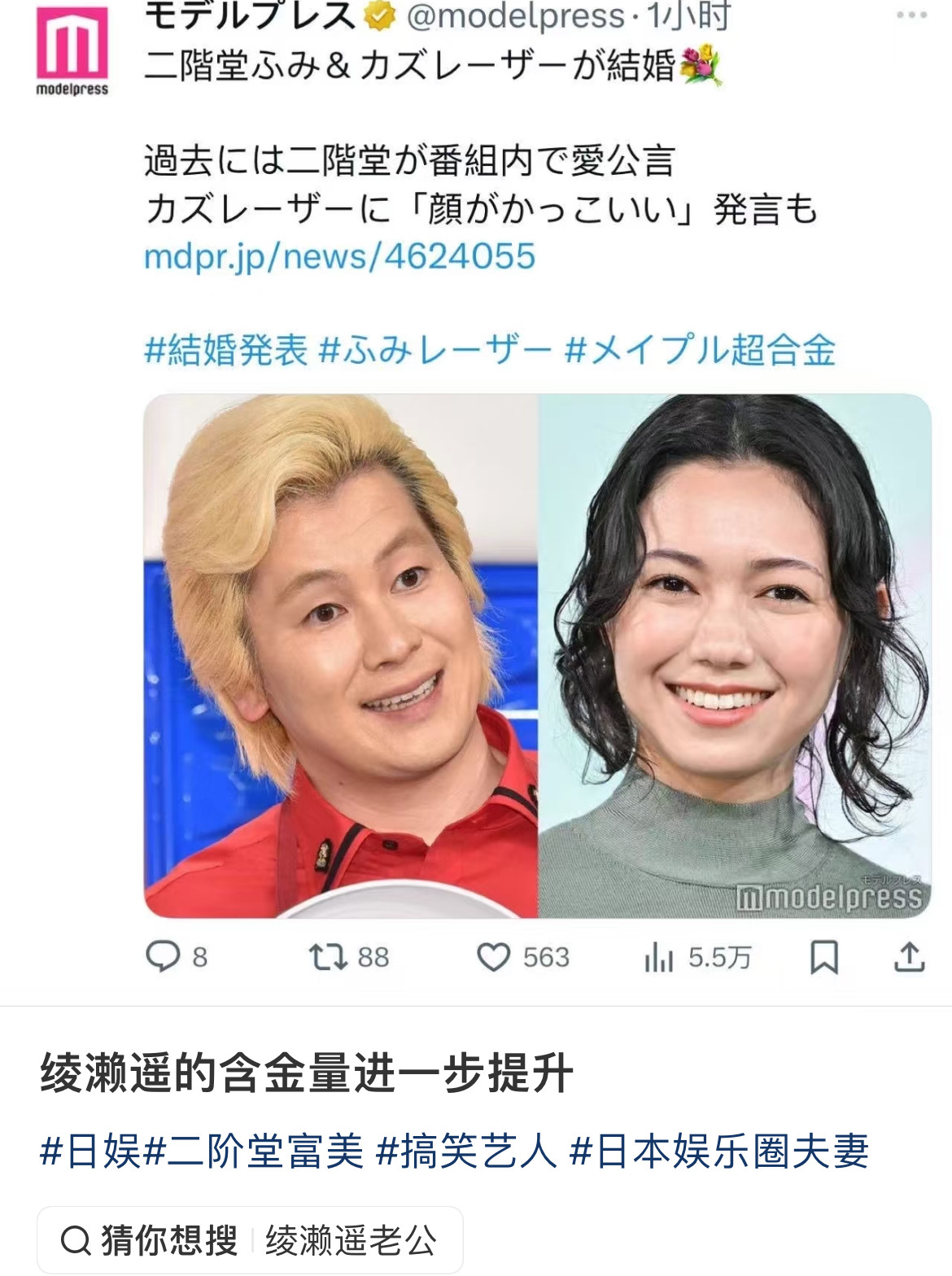Viewport: 952px width, 1276px height.
Task: Tap the reply comment bubble icon
Action: (x=163, y=956)
